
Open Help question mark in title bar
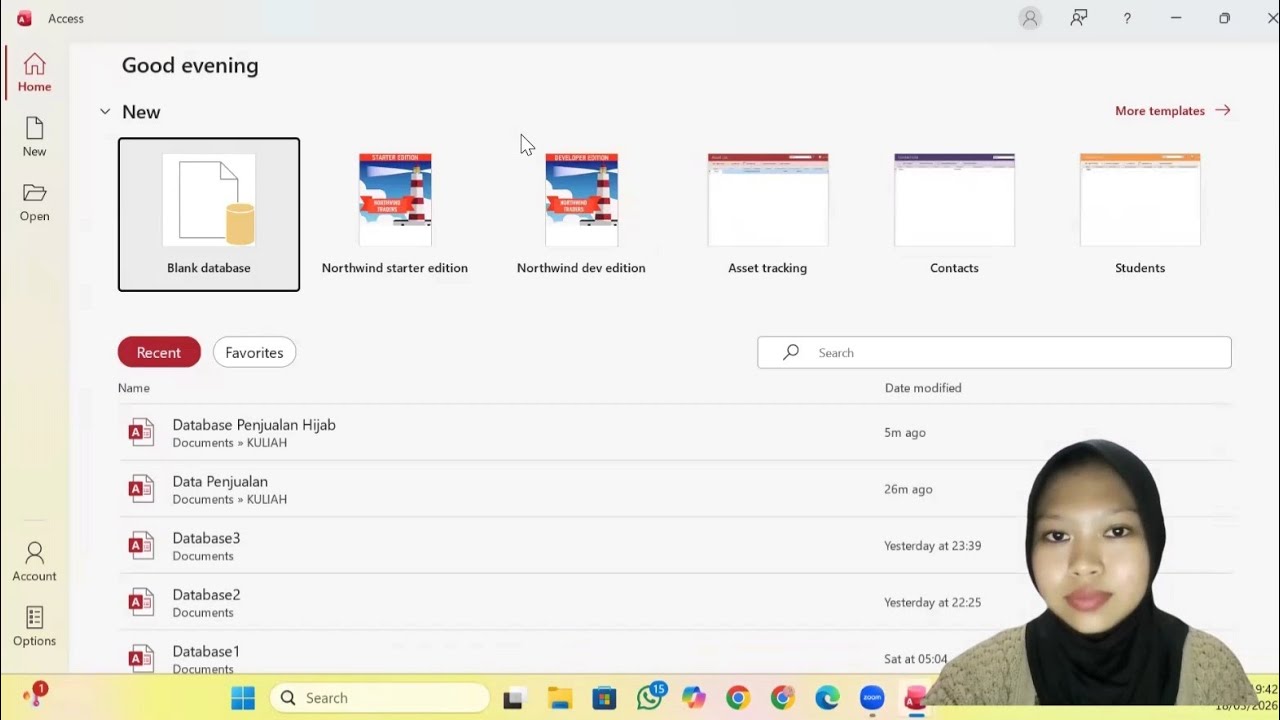pos(1127,18)
